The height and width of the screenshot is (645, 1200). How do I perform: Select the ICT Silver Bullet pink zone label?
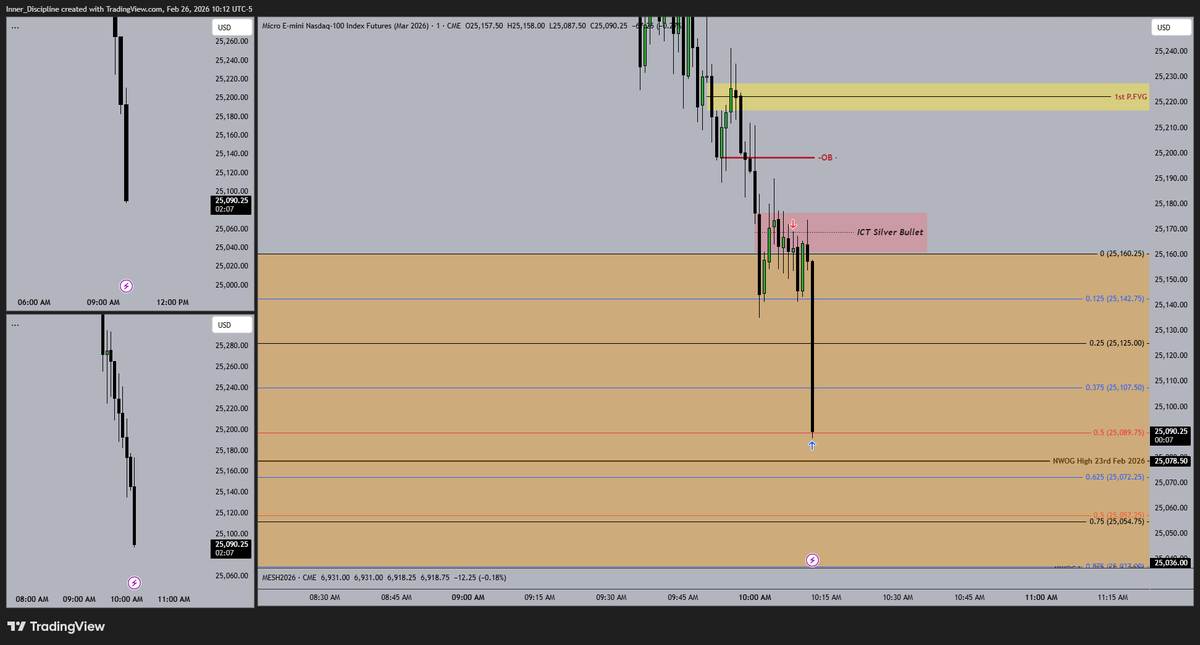pyautogui.click(x=888, y=231)
